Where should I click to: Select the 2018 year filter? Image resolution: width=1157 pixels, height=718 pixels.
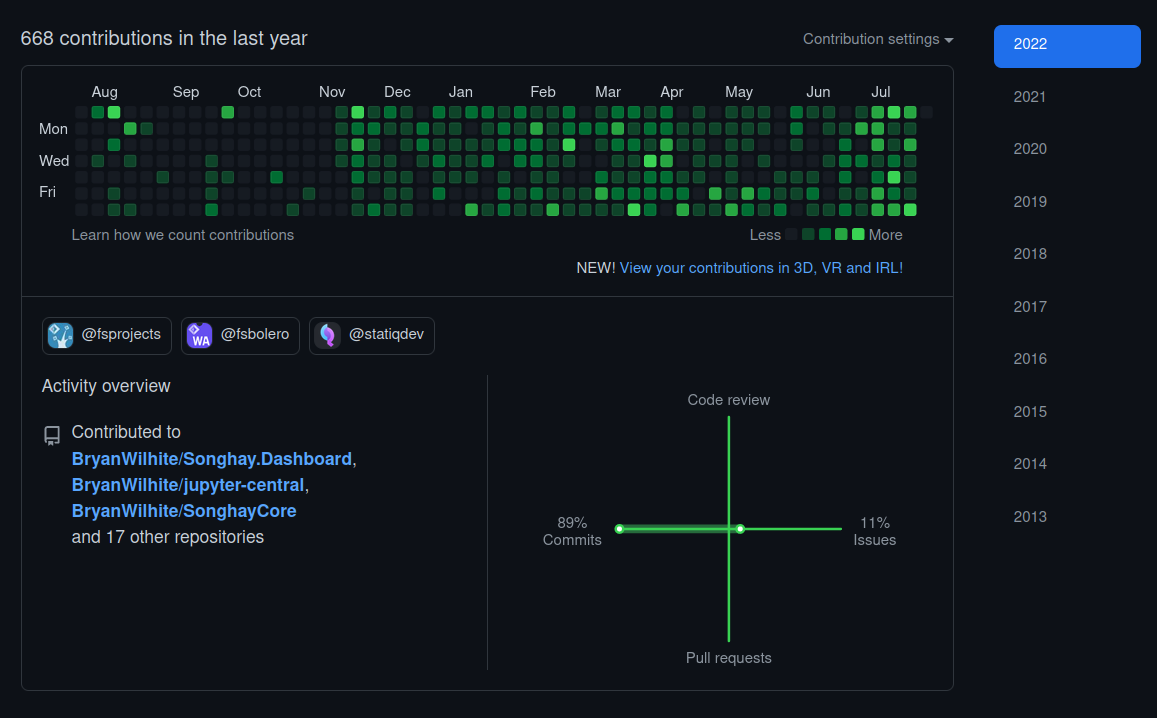pos(1029,254)
